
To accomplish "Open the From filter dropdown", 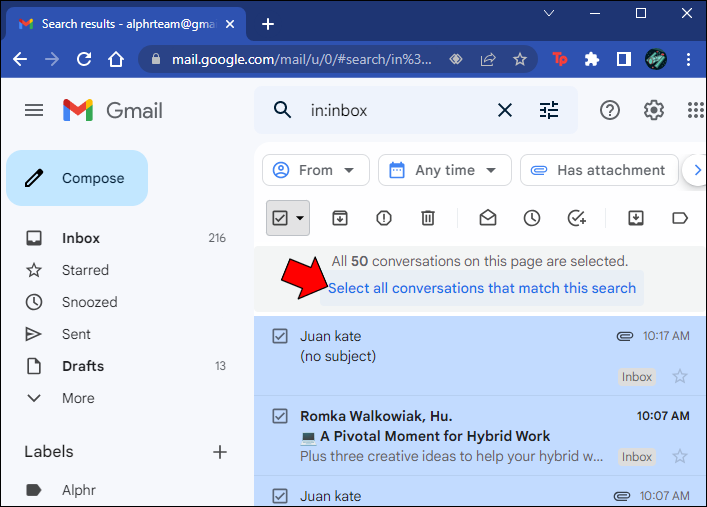I will [316, 170].
